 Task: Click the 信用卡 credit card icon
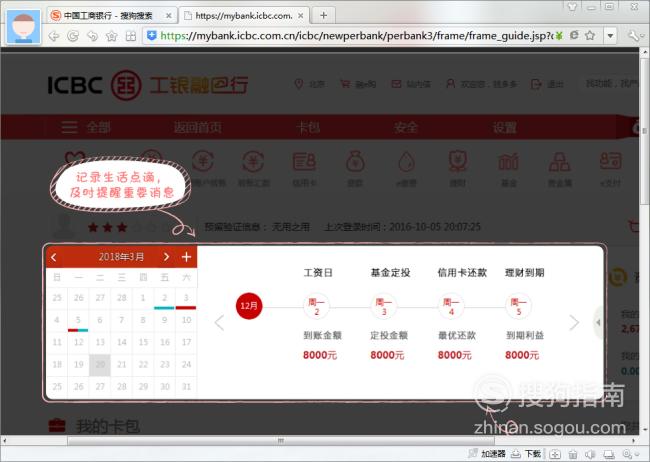pyautogui.click(x=304, y=162)
